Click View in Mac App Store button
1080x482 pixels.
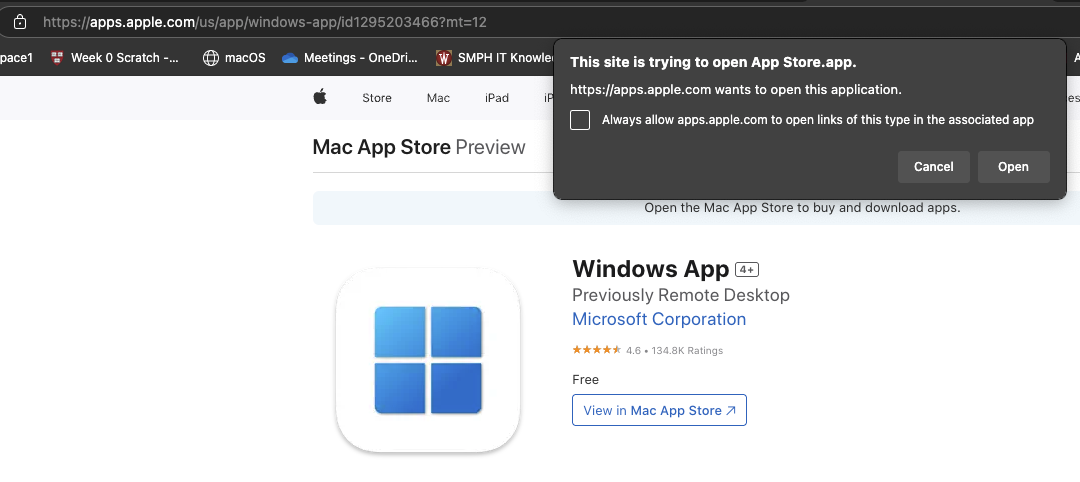pyautogui.click(x=659, y=410)
